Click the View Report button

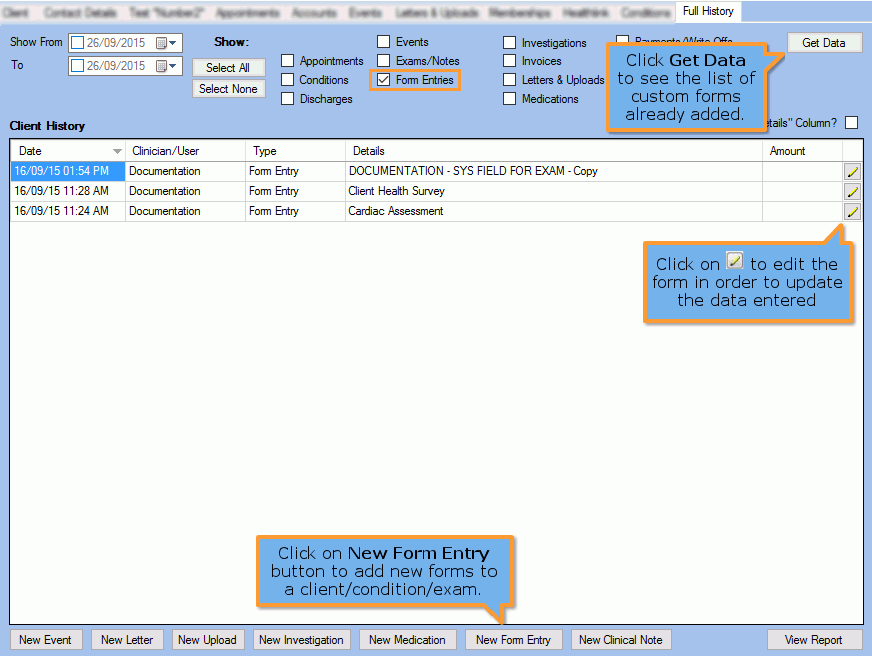coord(814,640)
